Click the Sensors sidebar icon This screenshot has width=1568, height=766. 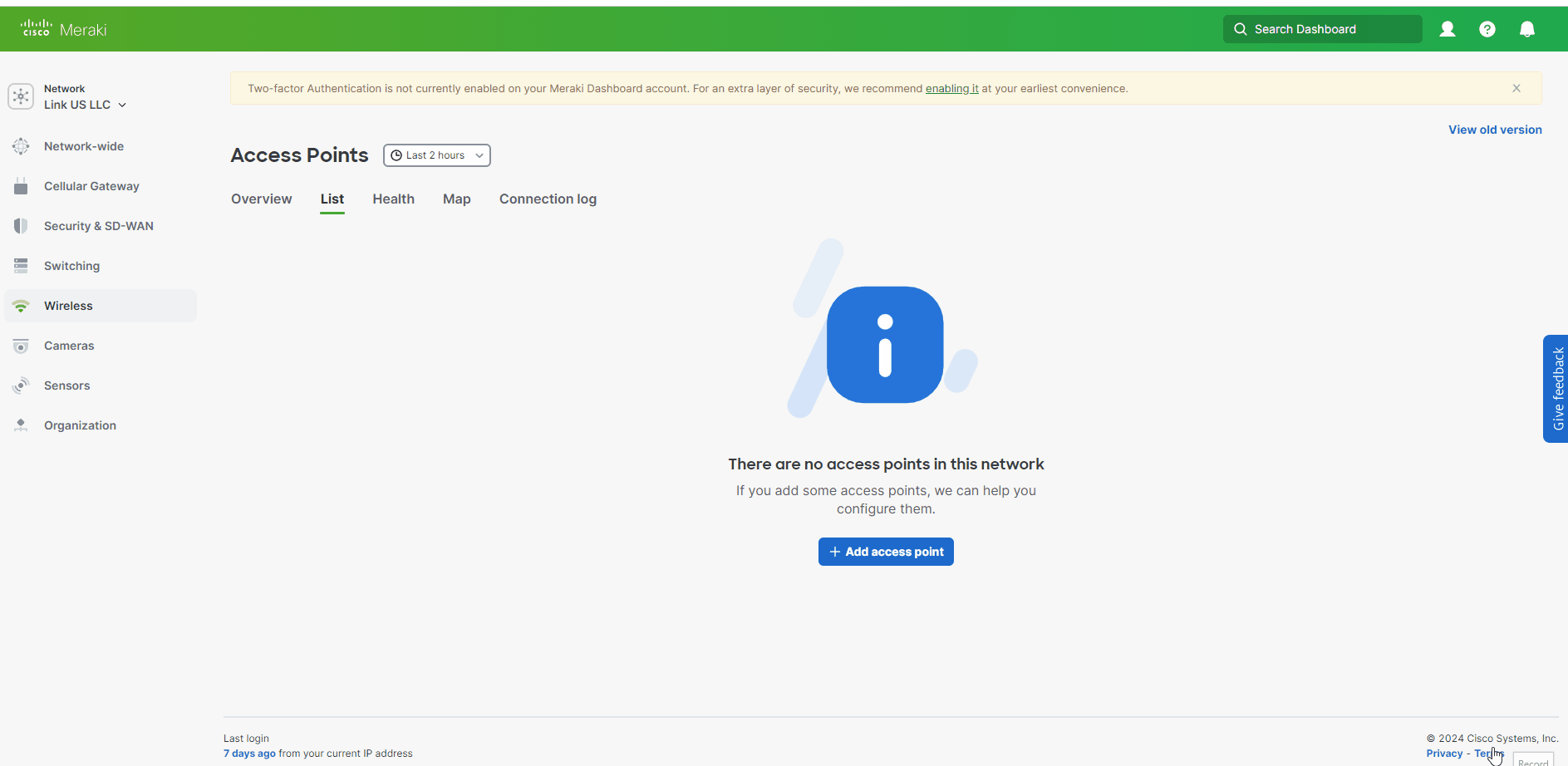coord(22,385)
